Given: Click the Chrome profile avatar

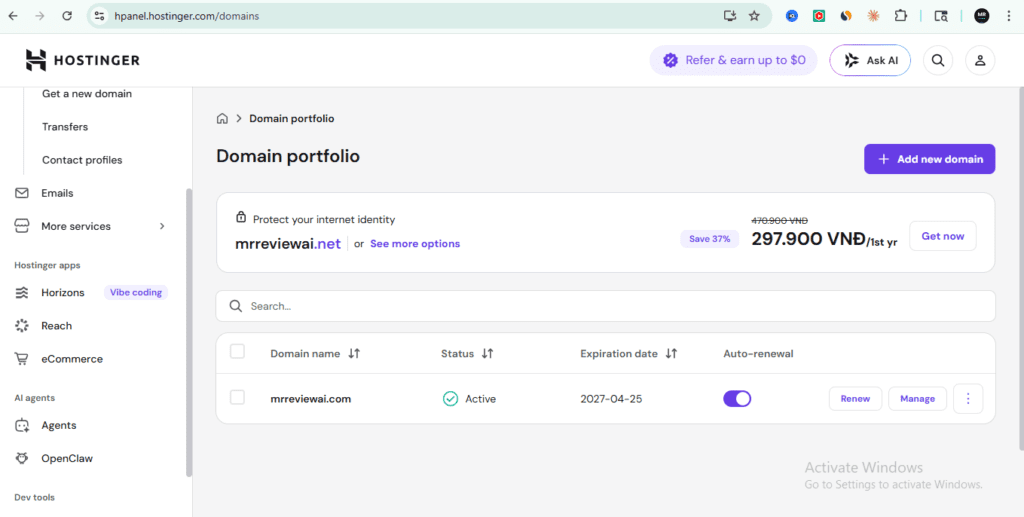Looking at the screenshot, I should tap(982, 16).
